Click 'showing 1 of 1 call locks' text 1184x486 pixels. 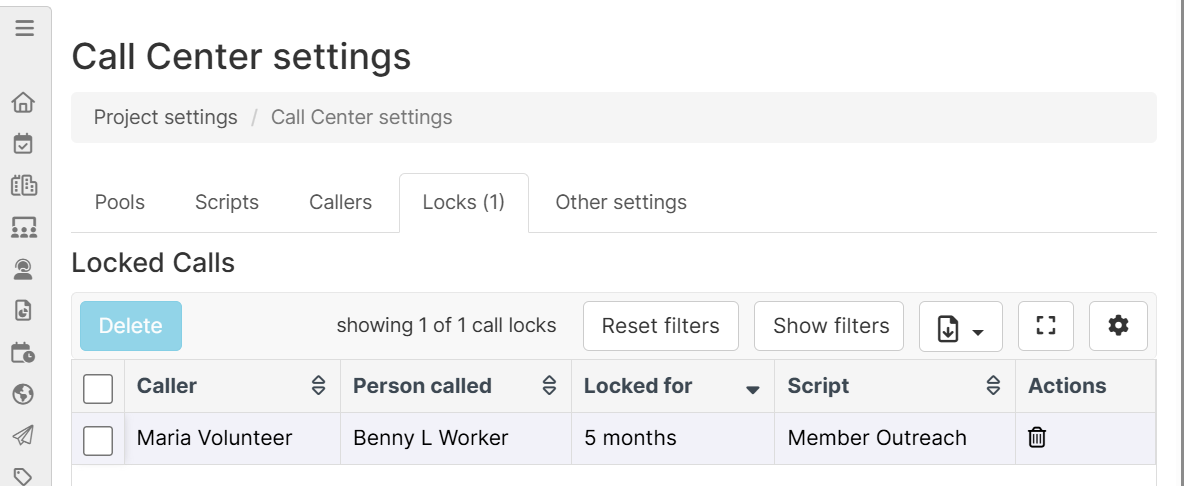pyautogui.click(x=446, y=326)
